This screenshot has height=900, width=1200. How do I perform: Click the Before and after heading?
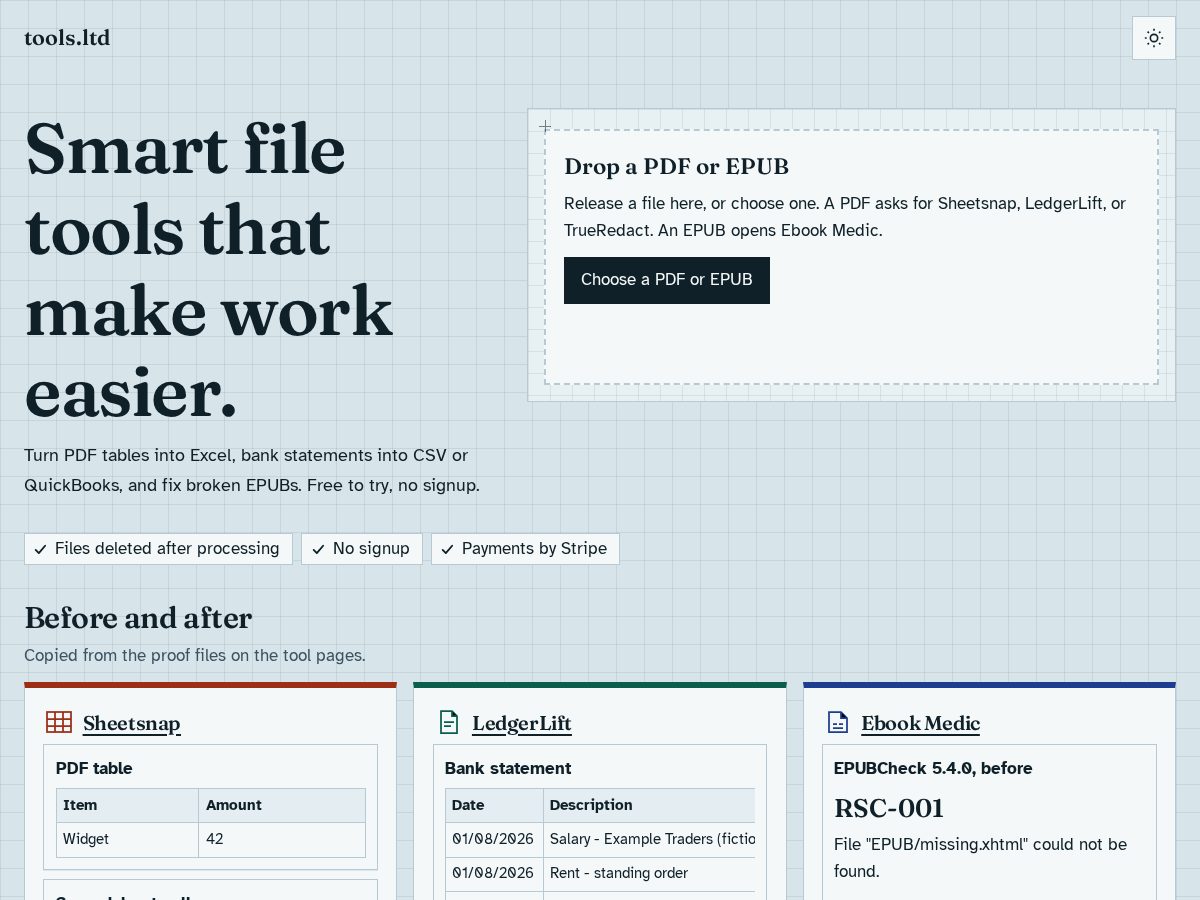(x=138, y=618)
